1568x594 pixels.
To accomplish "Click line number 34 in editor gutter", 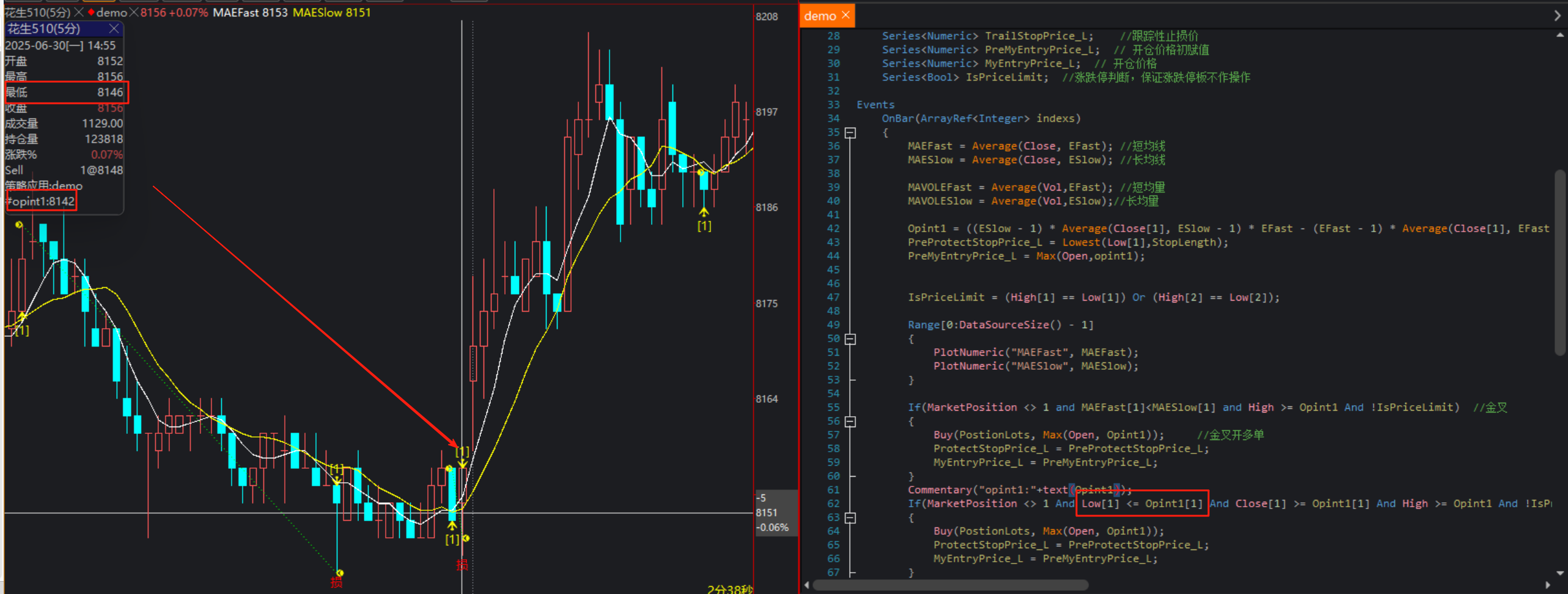I will [833, 119].
